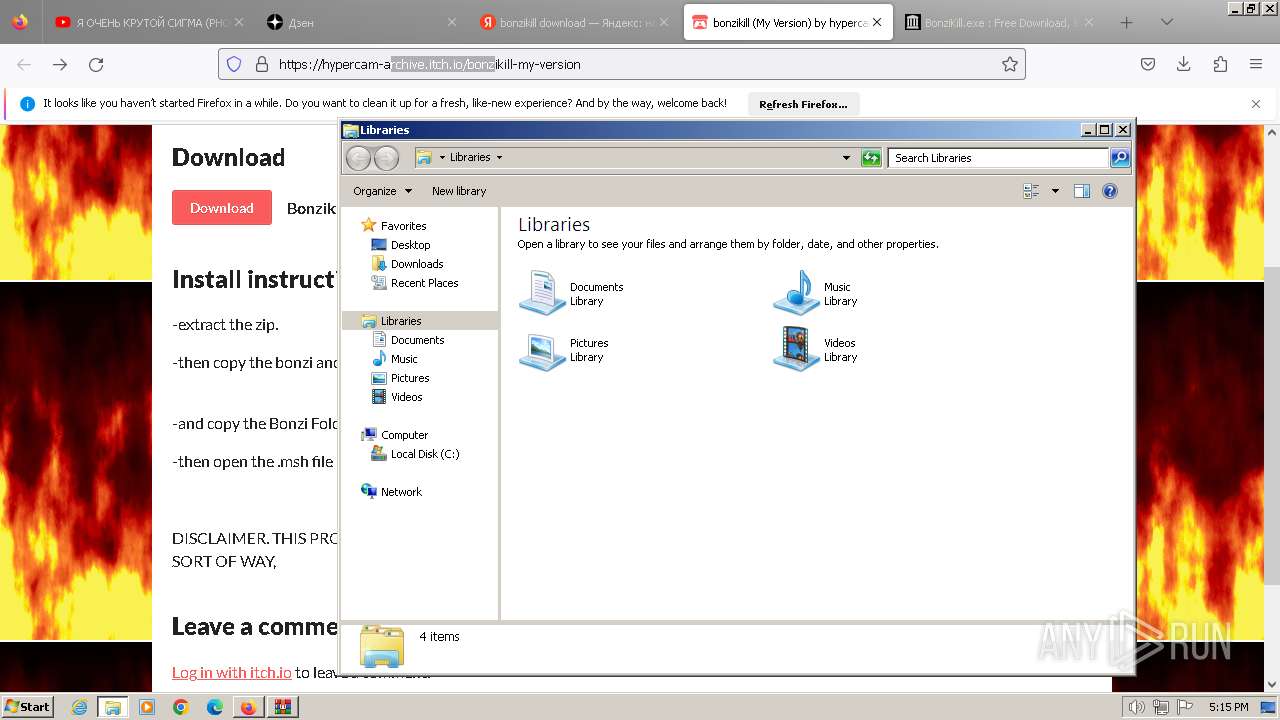Close the bonzikill (My Version) tab
The width and height of the screenshot is (1280, 720).
click(878, 22)
